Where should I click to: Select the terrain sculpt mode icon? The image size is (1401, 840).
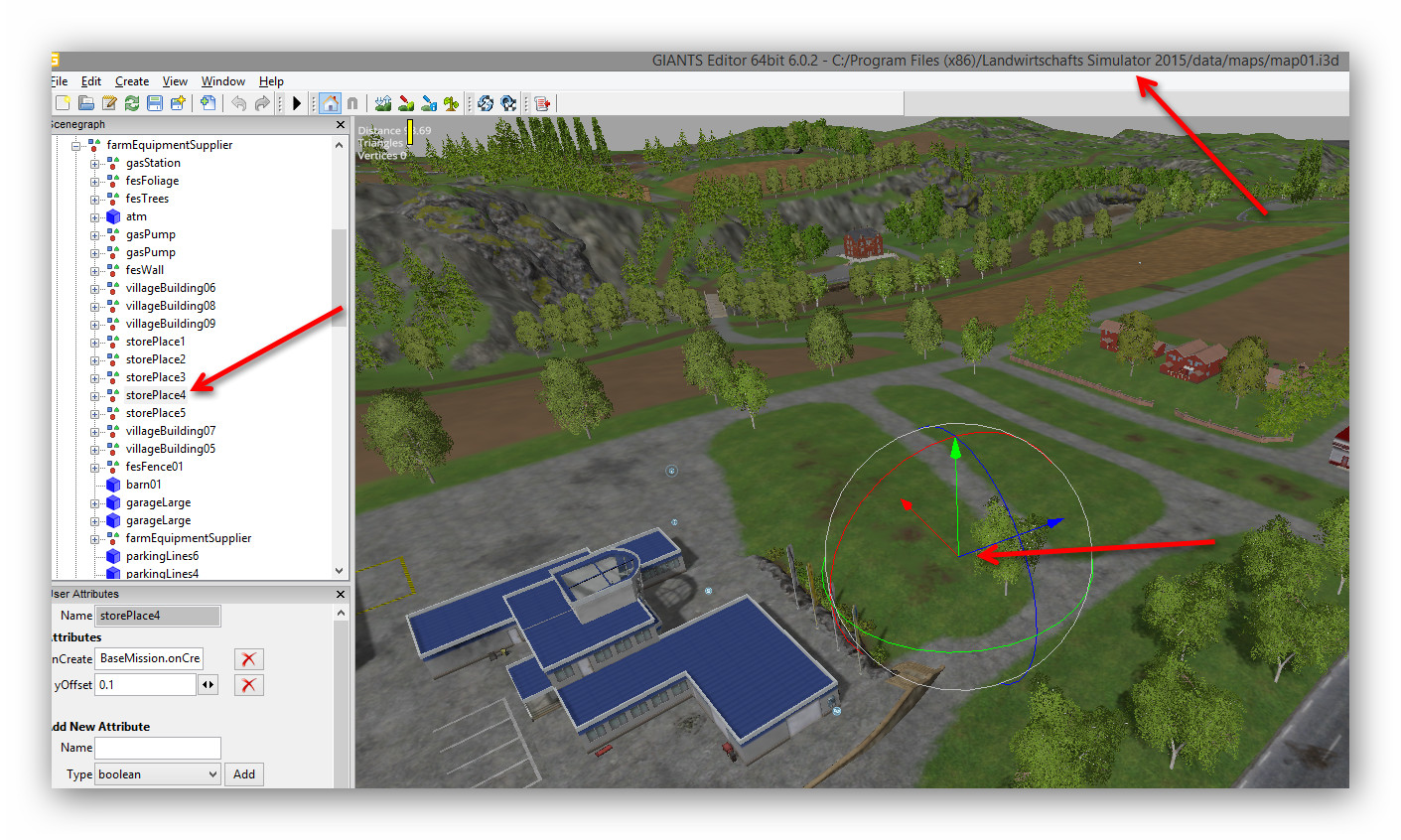tap(383, 103)
